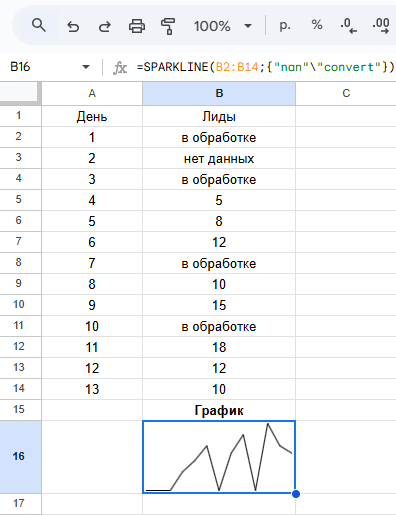The height and width of the screenshot is (515, 396).
Task: Select the В обработке cell in row 2
Action: coord(219,137)
